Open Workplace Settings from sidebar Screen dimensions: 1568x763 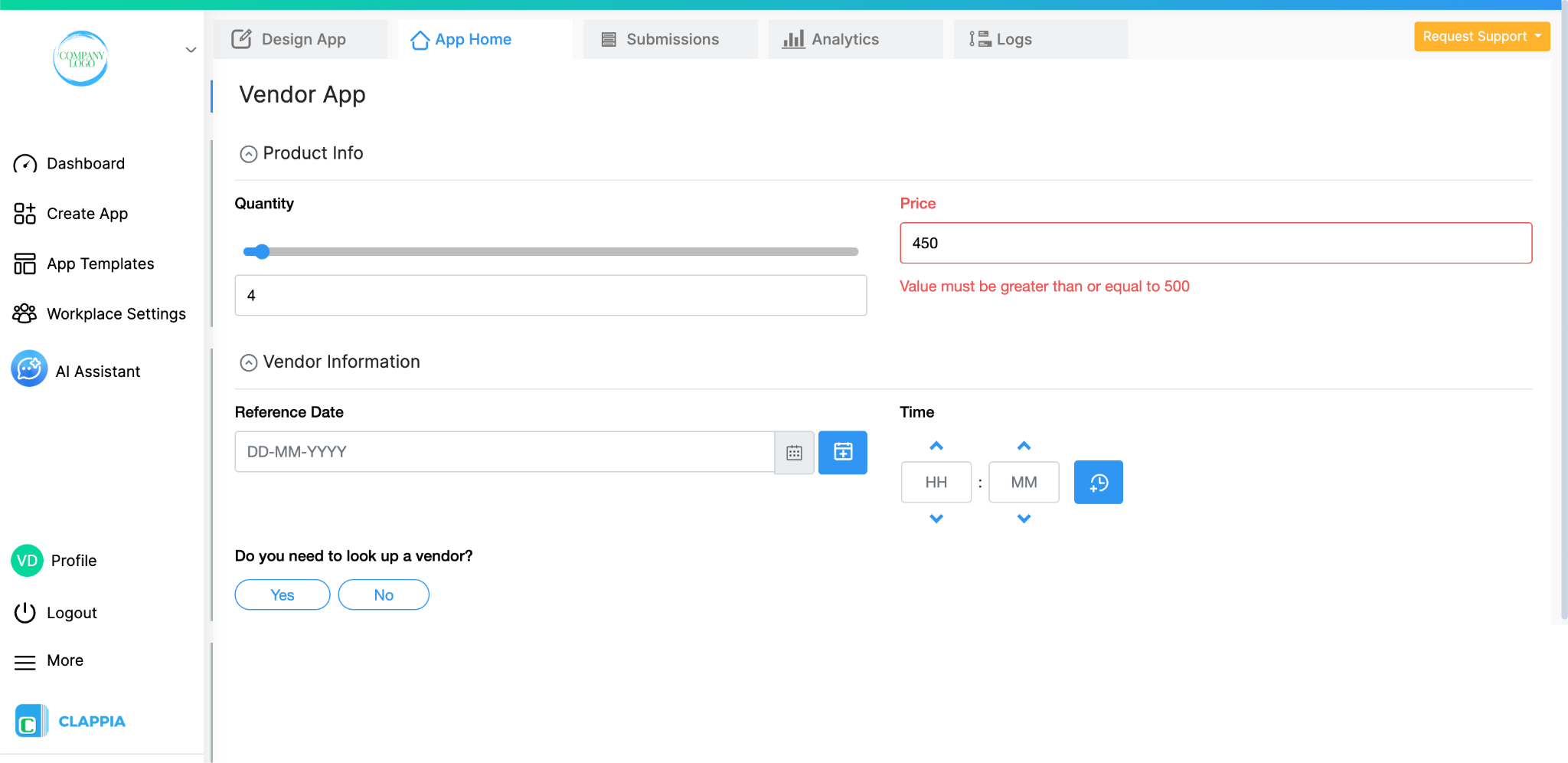(116, 313)
